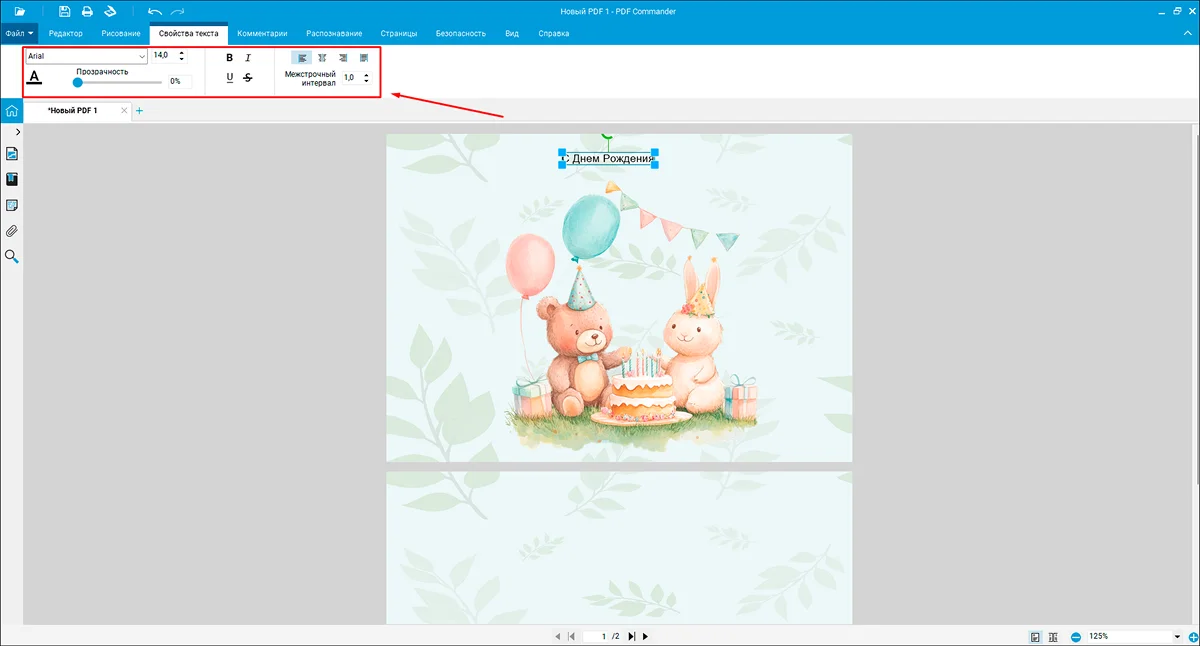
Task: Add a new document tab with plus
Action: tap(139, 111)
